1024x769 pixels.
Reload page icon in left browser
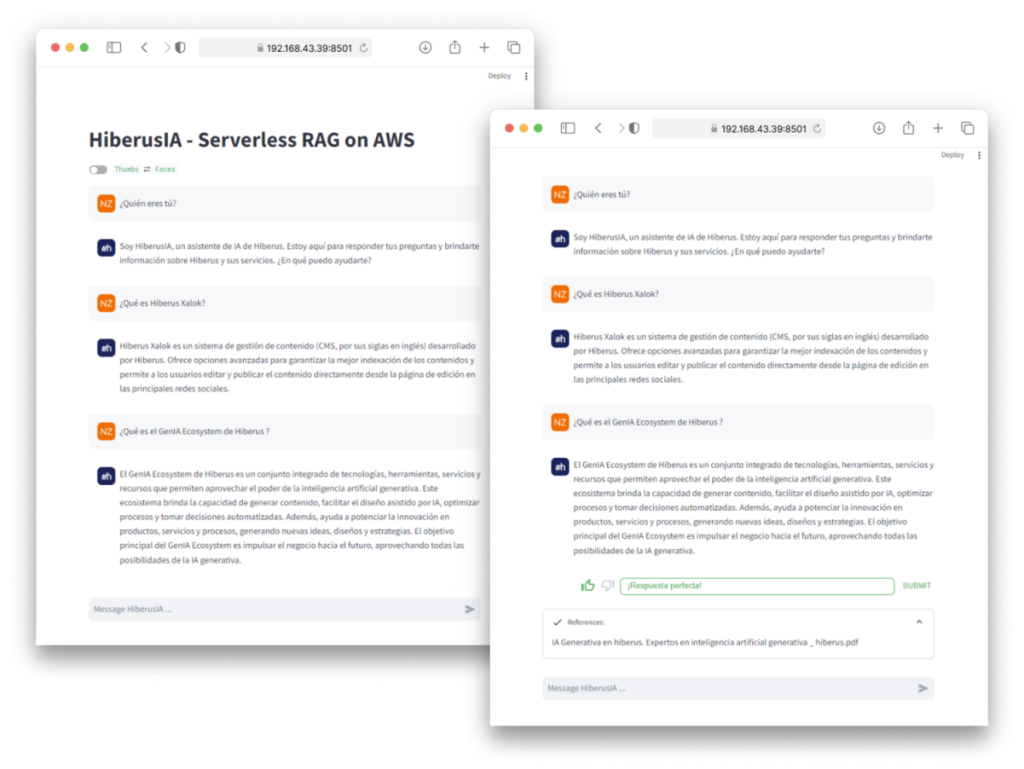pyautogui.click(x=364, y=48)
